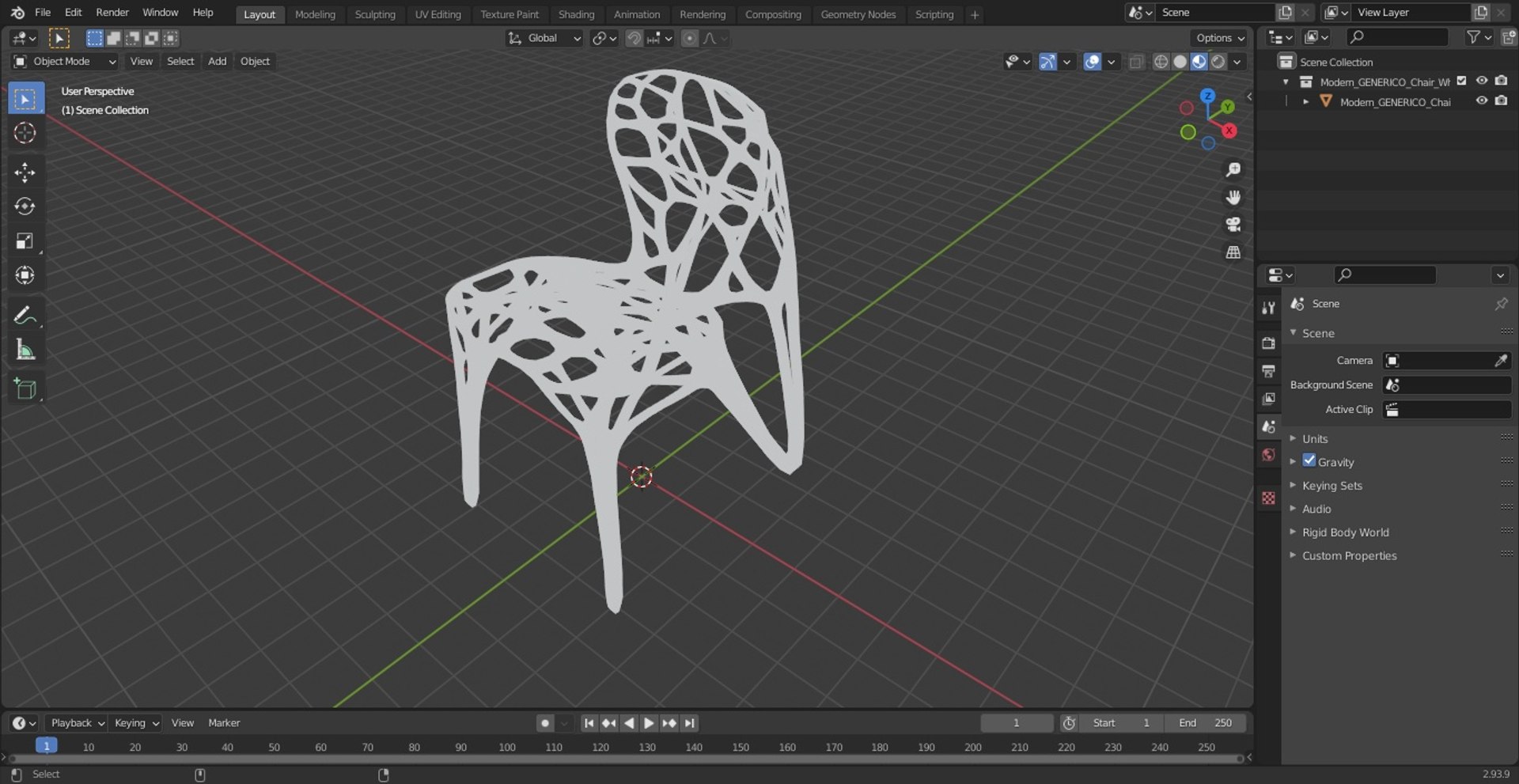Select the Measure tool
This screenshot has width=1519, height=784.
[x=25, y=349]
